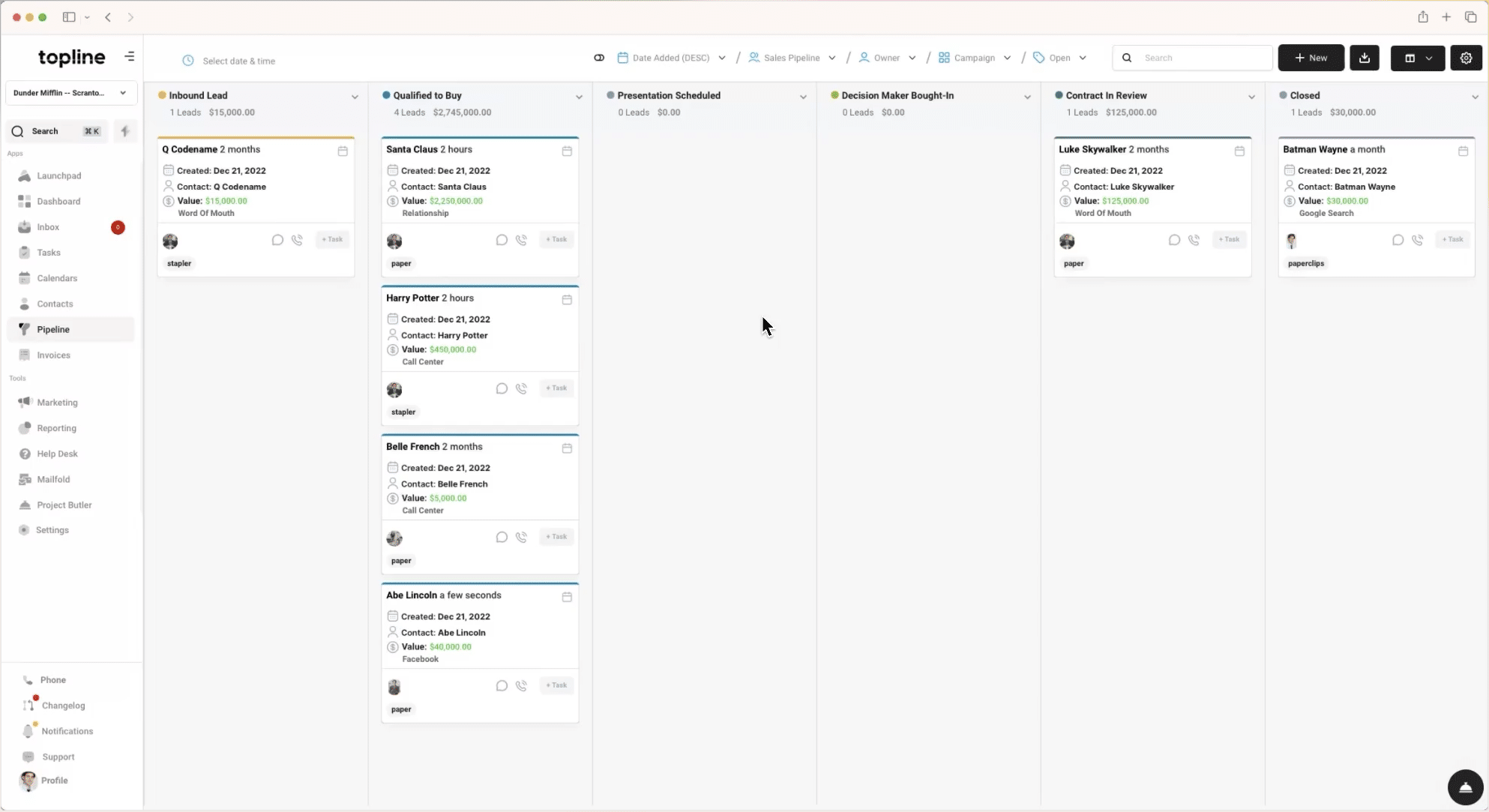Expand Decision Maker Bought-In column chevron
Viewport: 1489px width, 812px height.
[1027, 97]
